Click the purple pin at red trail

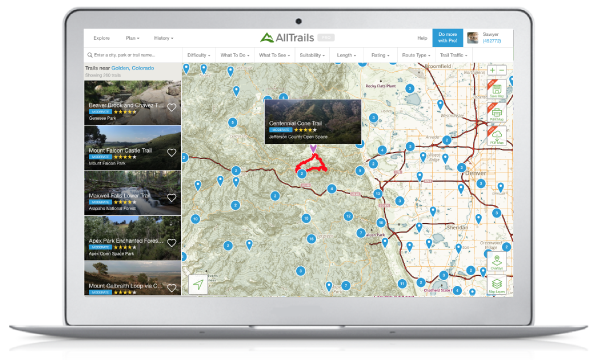point(313,148)
